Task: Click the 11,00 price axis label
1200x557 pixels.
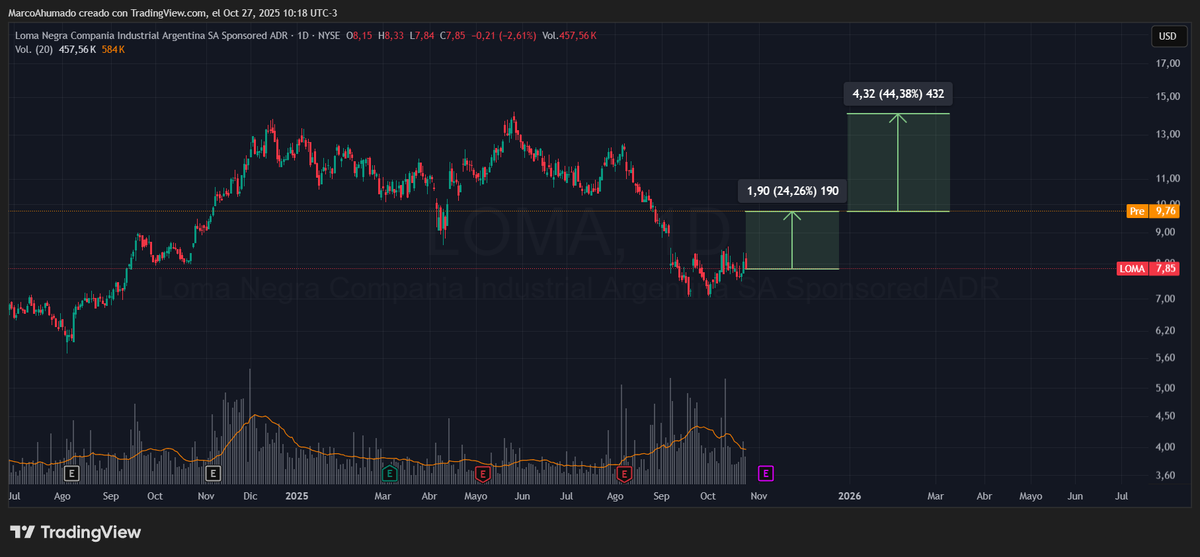Action: coord(1166,179)
